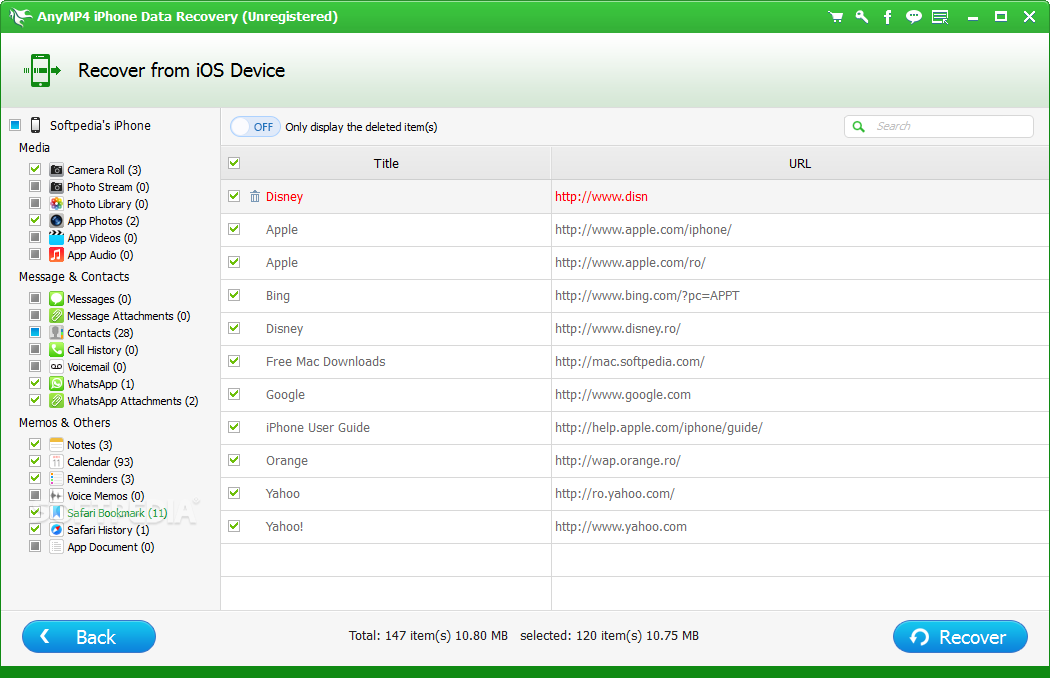Click the trash icon beside deleted Disney
The image size is (1050, 678).
pos(254,196)
